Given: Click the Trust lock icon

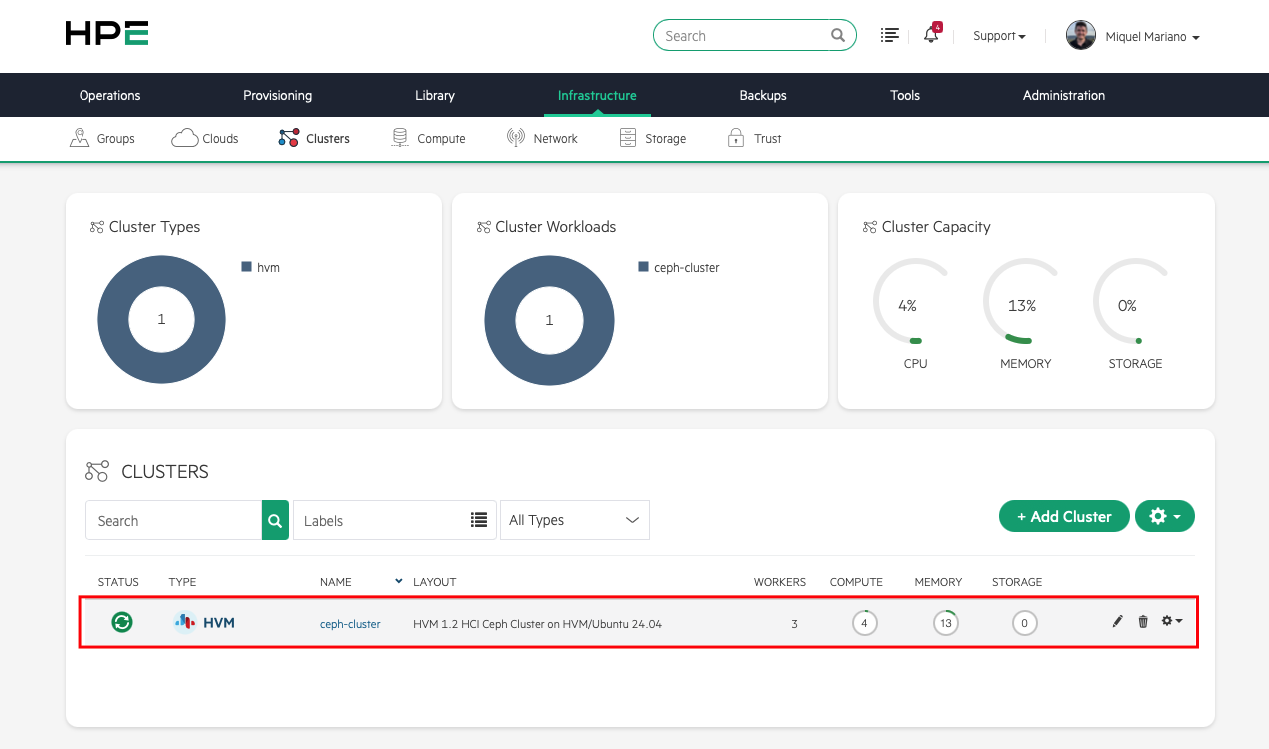Looking at the screenshot, I should 736,136.
